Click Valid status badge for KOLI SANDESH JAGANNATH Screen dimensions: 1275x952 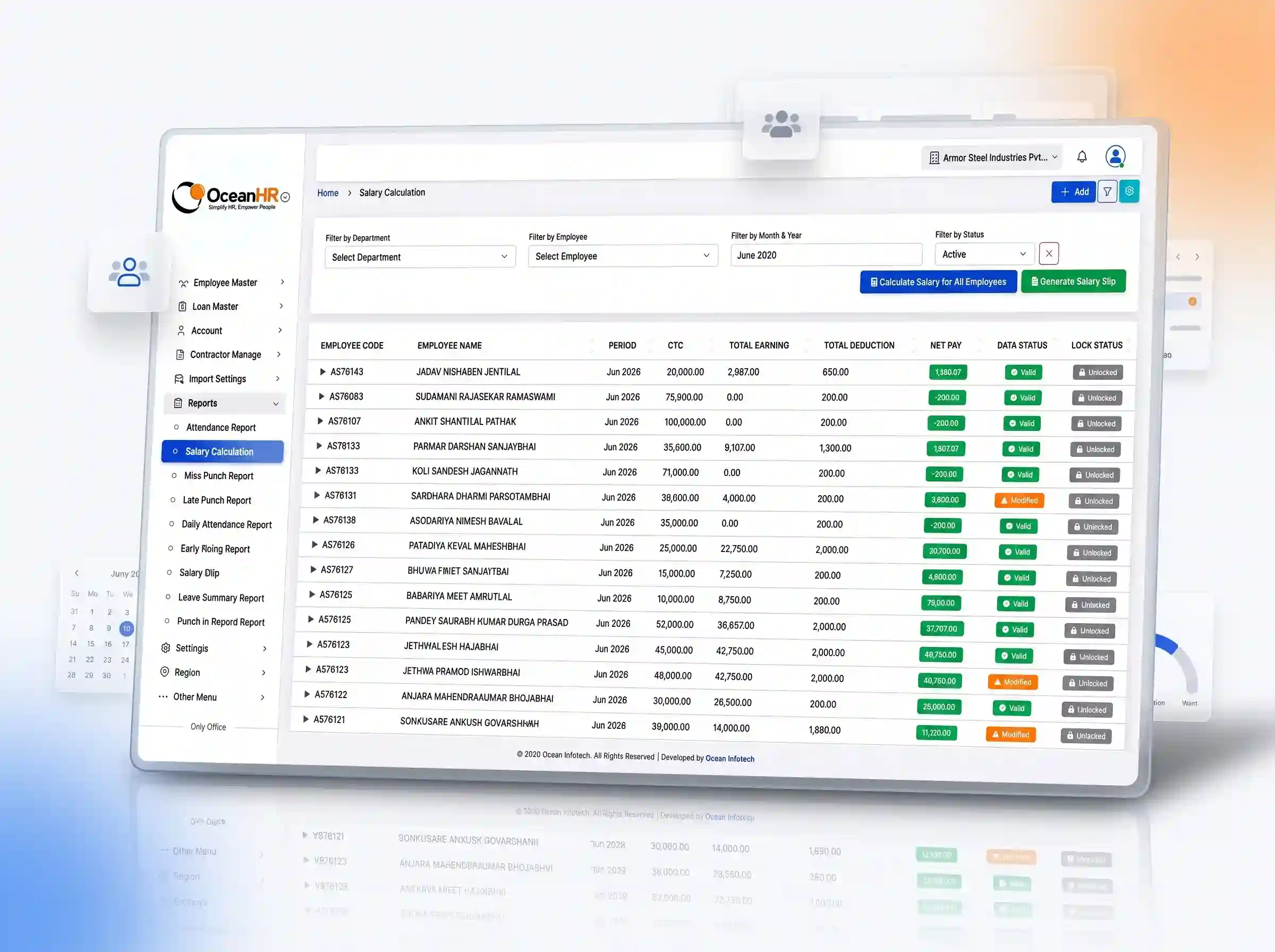click(1020, 475)
